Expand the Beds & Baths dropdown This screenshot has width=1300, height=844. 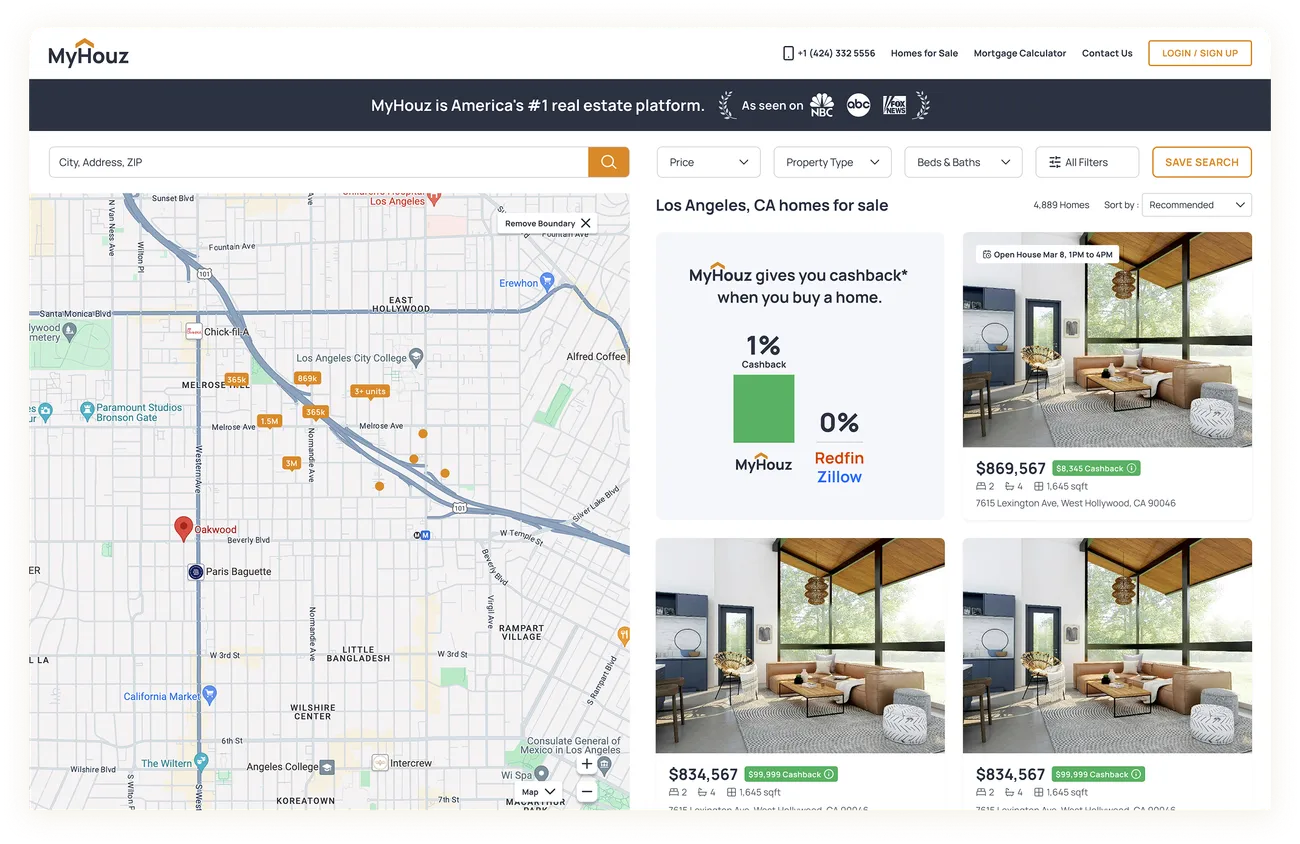click(x=963, y=162)
